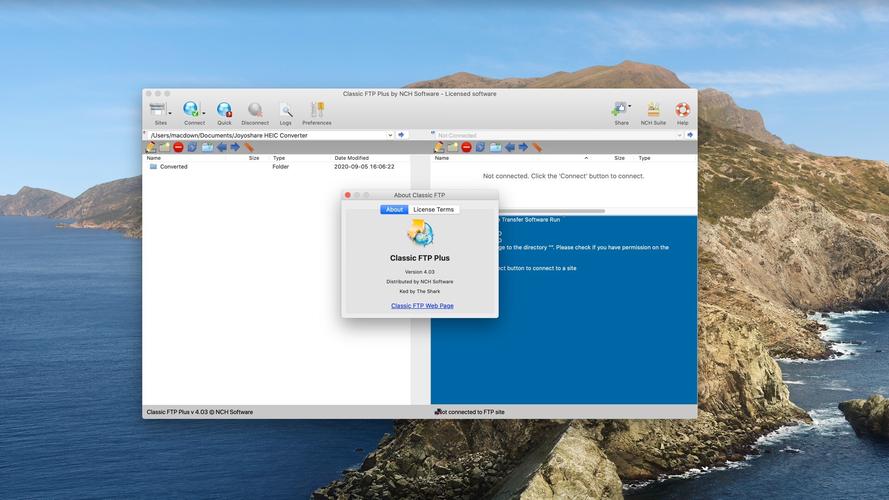
Task: Click red delete icon in local pane
Action: click(x=179, y=147)
